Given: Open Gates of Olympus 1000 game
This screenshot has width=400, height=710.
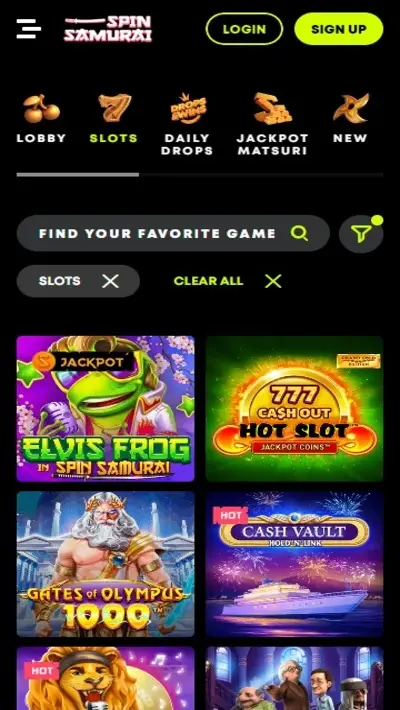Looking at the screenshot, I should [x=106, y=564].
